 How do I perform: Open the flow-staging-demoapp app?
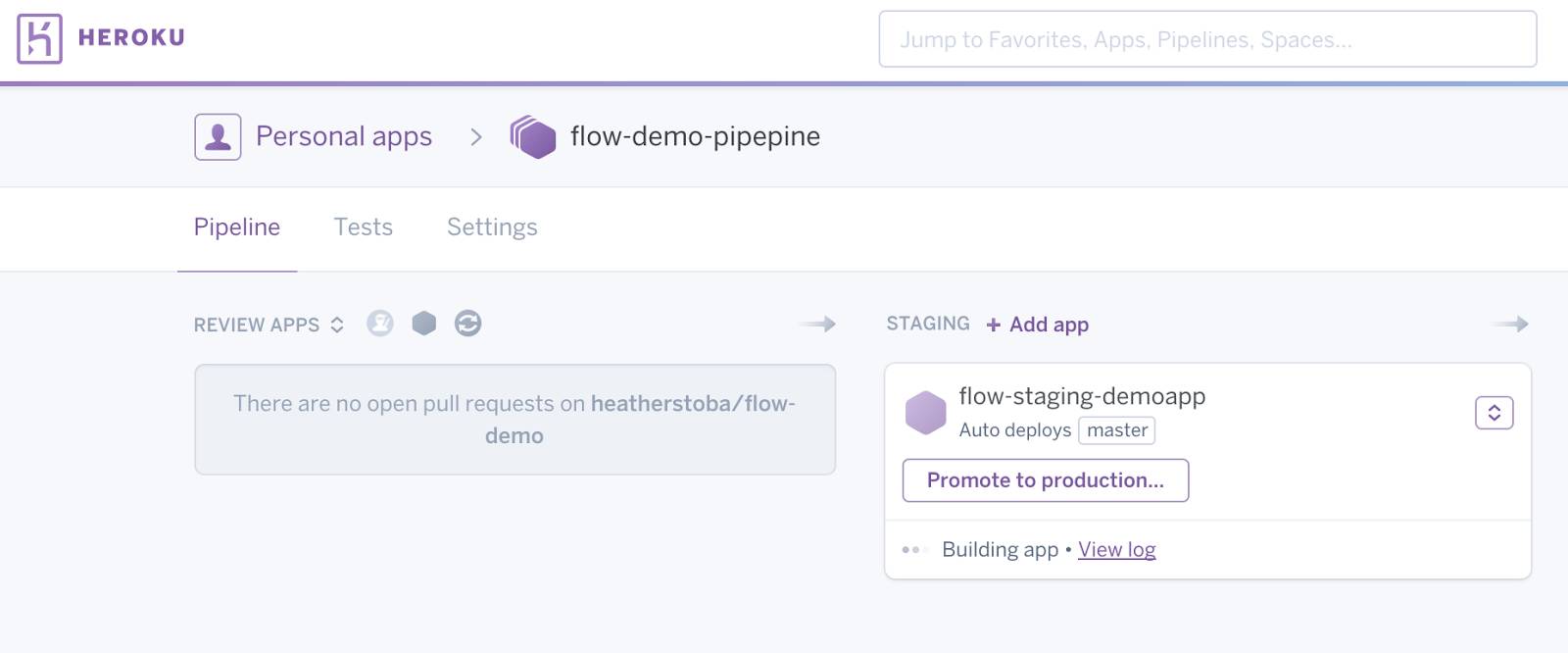tap(1082, 396)
